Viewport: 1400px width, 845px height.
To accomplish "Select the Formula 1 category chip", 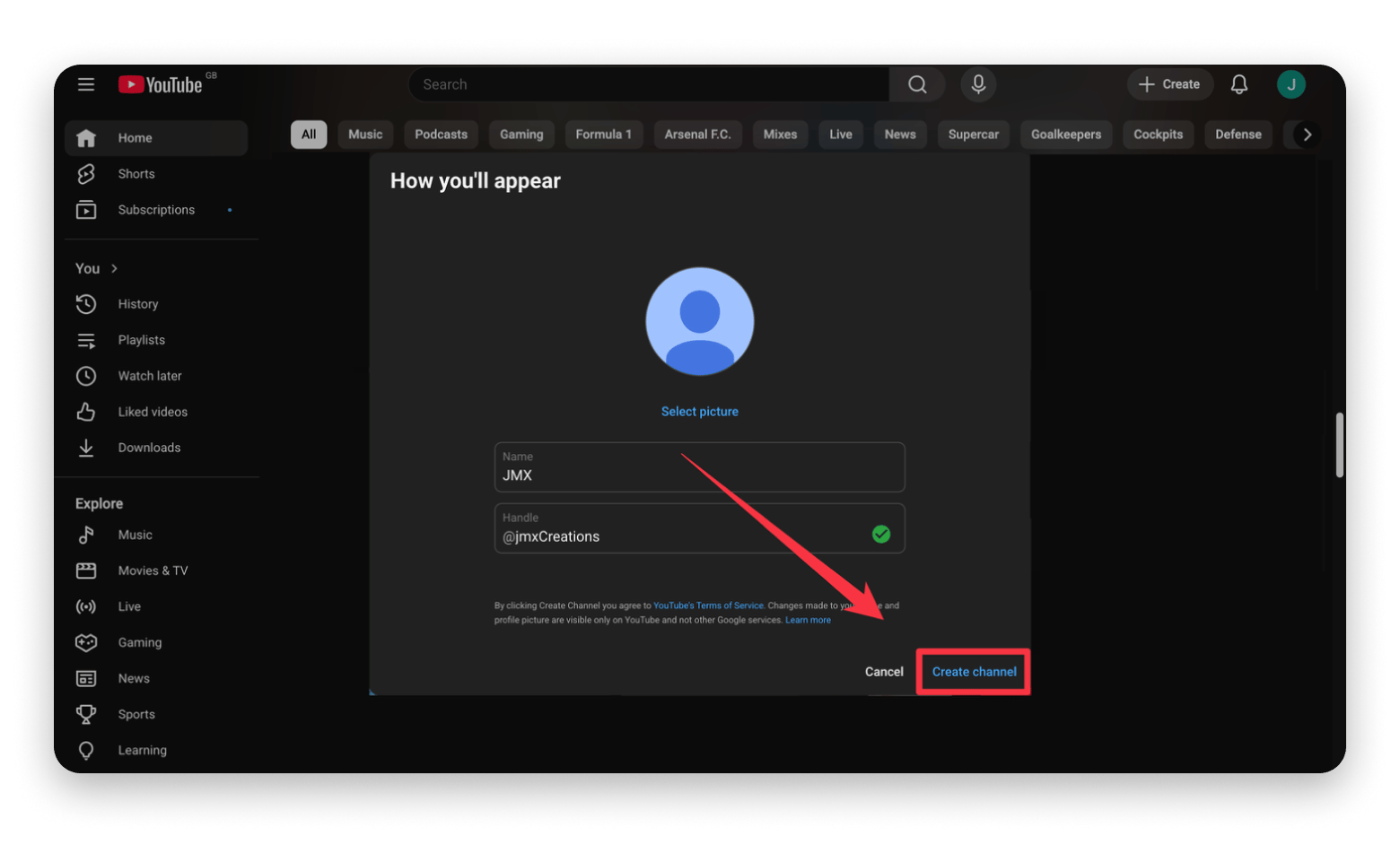I will 603,135.
